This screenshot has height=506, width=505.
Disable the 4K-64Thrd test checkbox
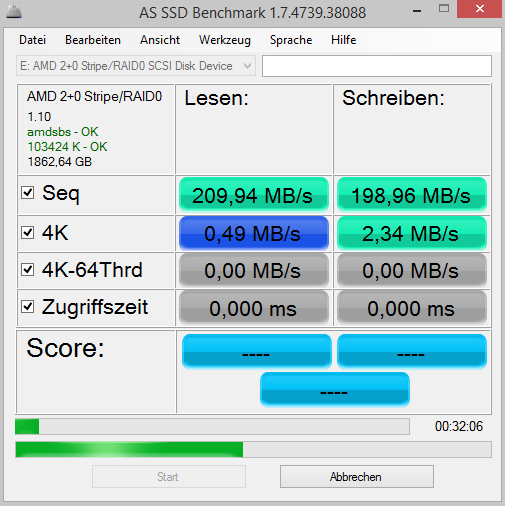[x=27, y=270]
